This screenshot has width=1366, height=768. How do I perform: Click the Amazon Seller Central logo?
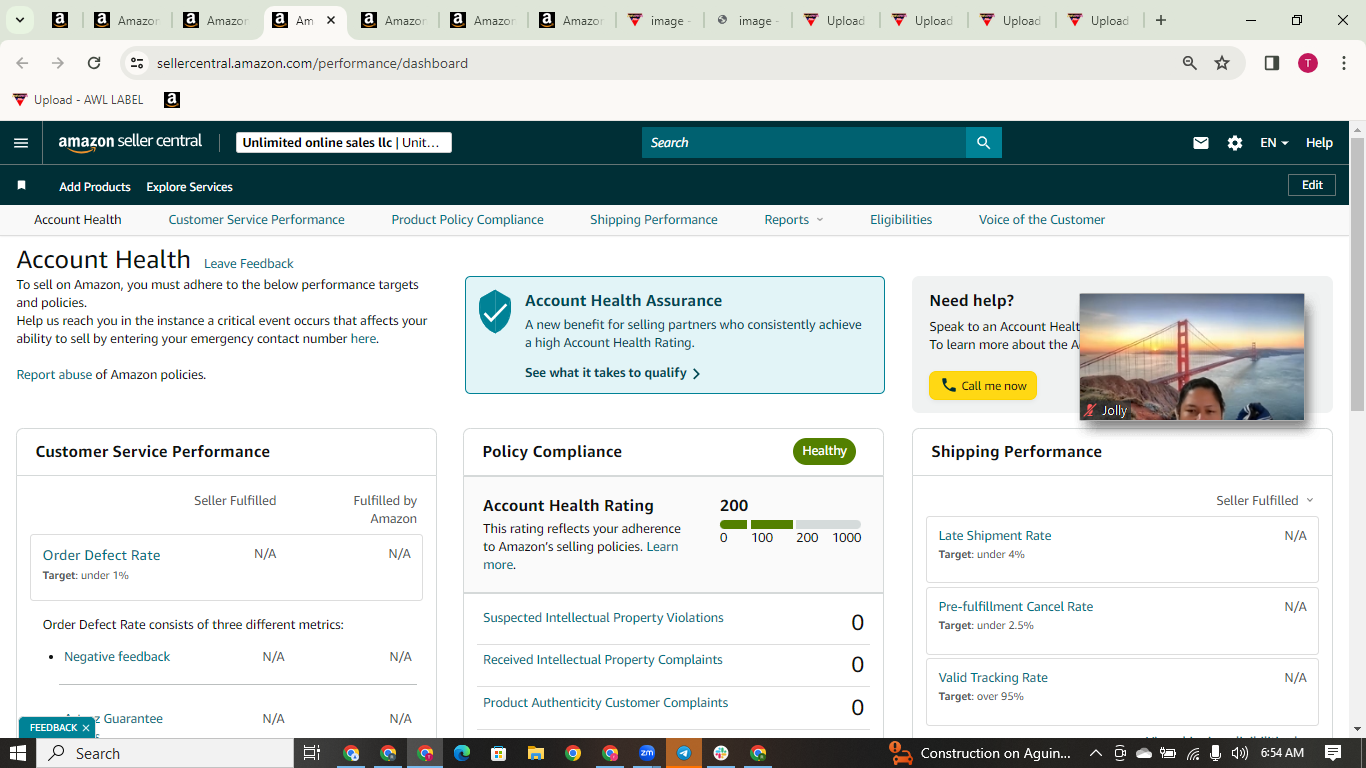(130, 142)
